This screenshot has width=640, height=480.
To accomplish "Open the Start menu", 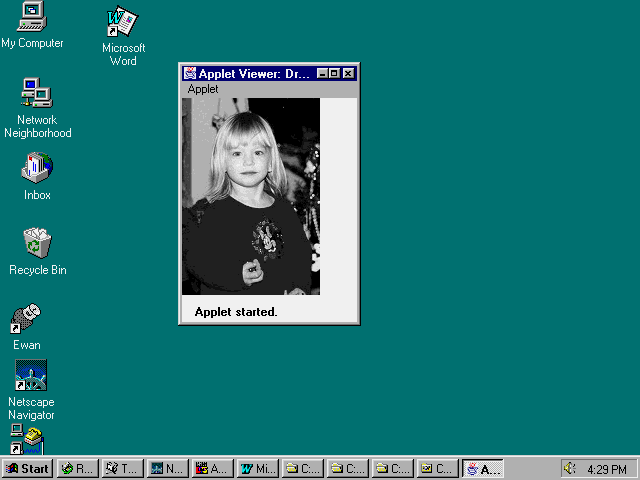I will [x=27, y=469].
